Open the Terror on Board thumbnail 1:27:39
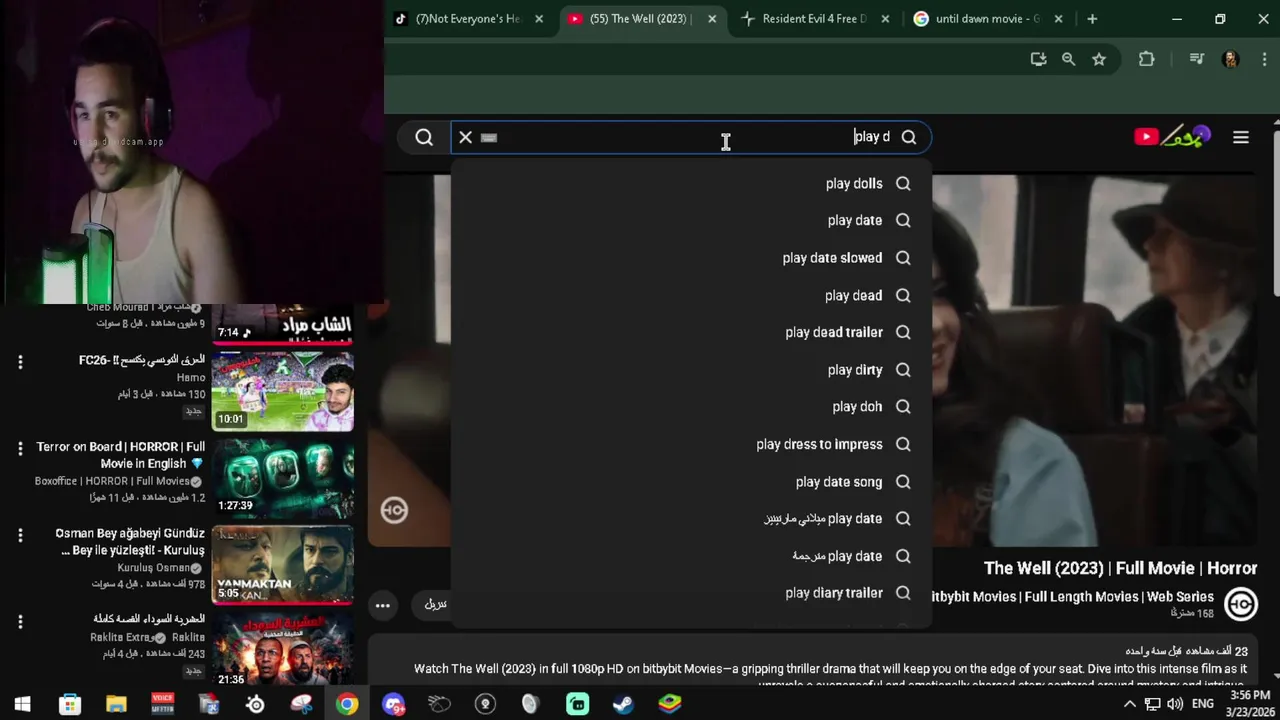This screenshot has height=720, width=1280. [283, 478]
